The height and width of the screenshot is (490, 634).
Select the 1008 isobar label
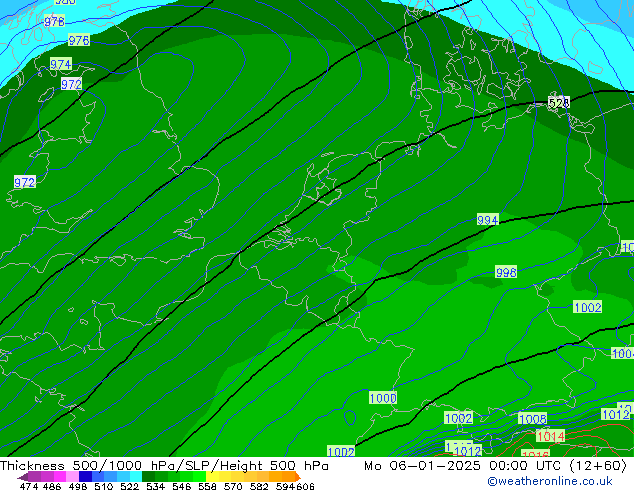[533, 419]
